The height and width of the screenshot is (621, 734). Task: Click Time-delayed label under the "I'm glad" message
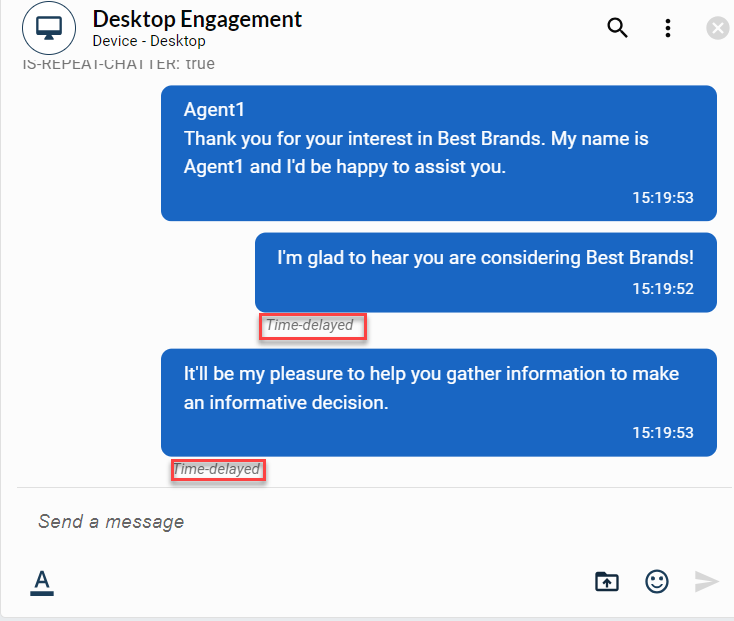tap(310, 325)
